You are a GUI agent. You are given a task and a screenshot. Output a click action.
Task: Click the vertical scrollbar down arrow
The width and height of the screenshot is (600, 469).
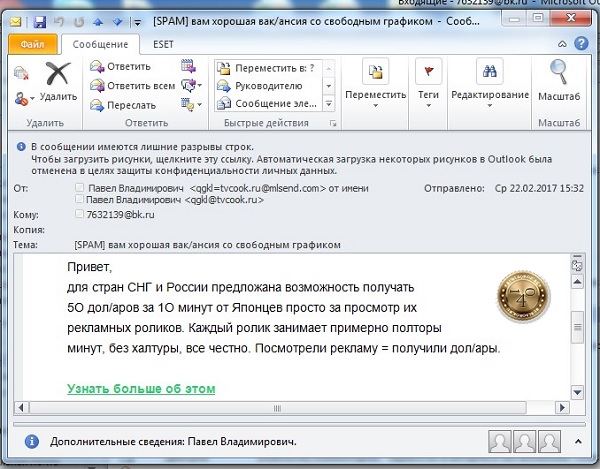(577, 392)
